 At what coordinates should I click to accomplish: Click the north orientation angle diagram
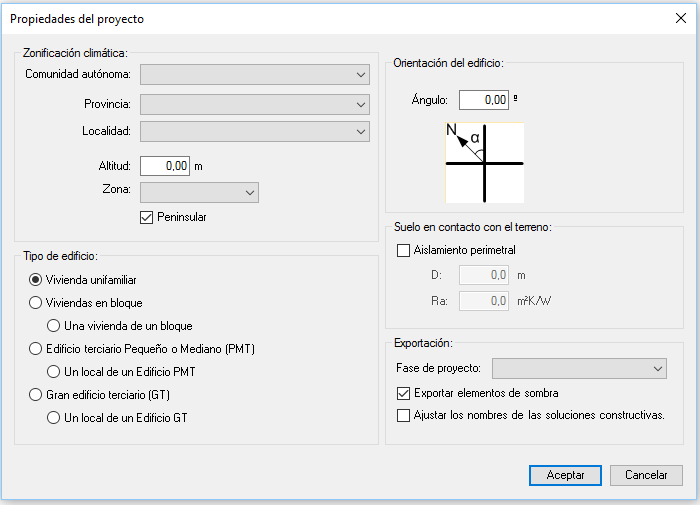tap(484, 162)
